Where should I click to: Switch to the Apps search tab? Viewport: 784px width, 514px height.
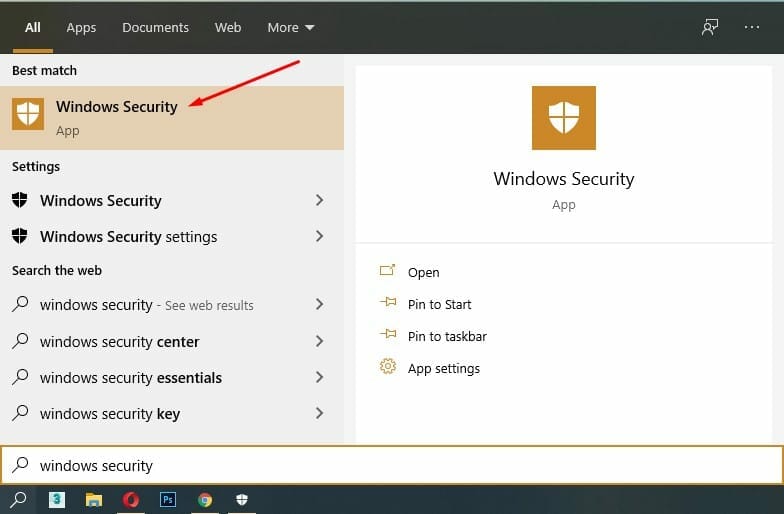(x=81, y=28)
